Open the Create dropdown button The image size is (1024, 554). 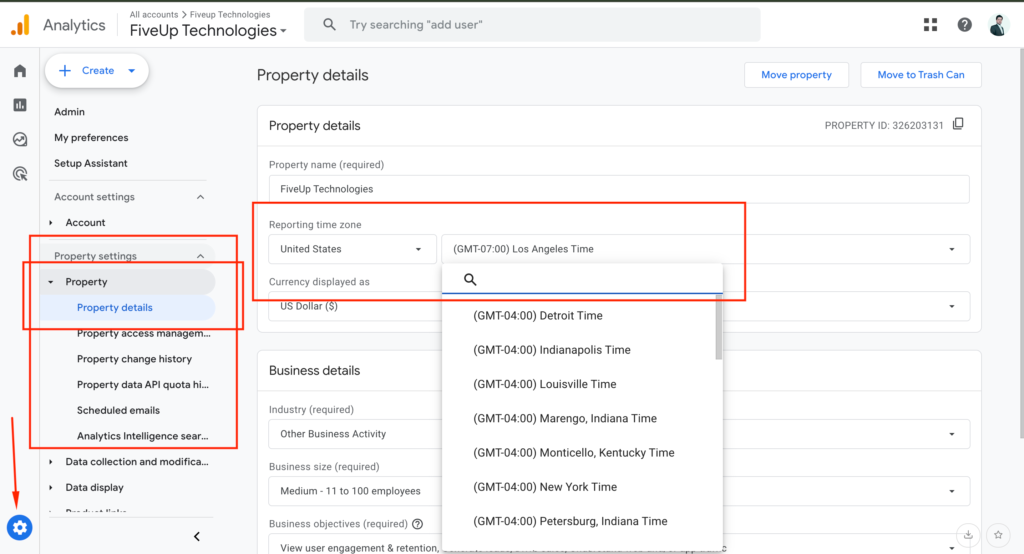97,71
